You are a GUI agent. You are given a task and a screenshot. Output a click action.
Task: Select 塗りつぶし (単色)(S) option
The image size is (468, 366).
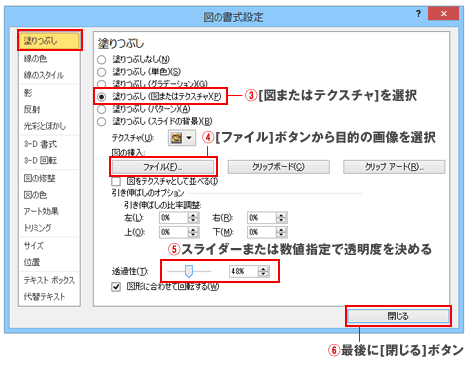coord(101,72)
